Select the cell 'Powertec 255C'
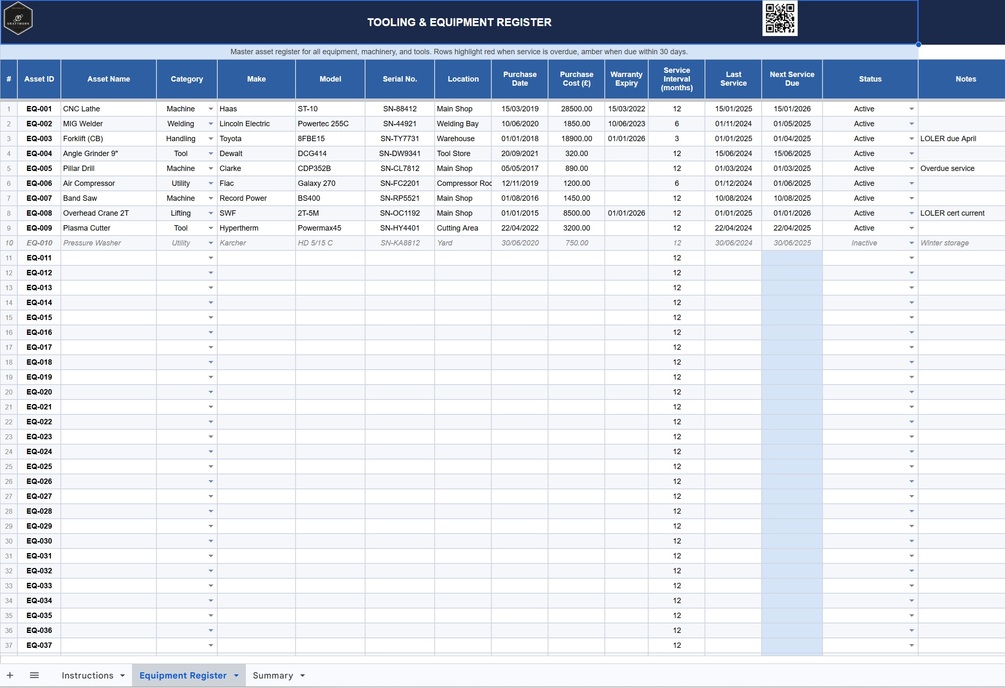This screenshot has height=688, width=1005. (330, 124)
